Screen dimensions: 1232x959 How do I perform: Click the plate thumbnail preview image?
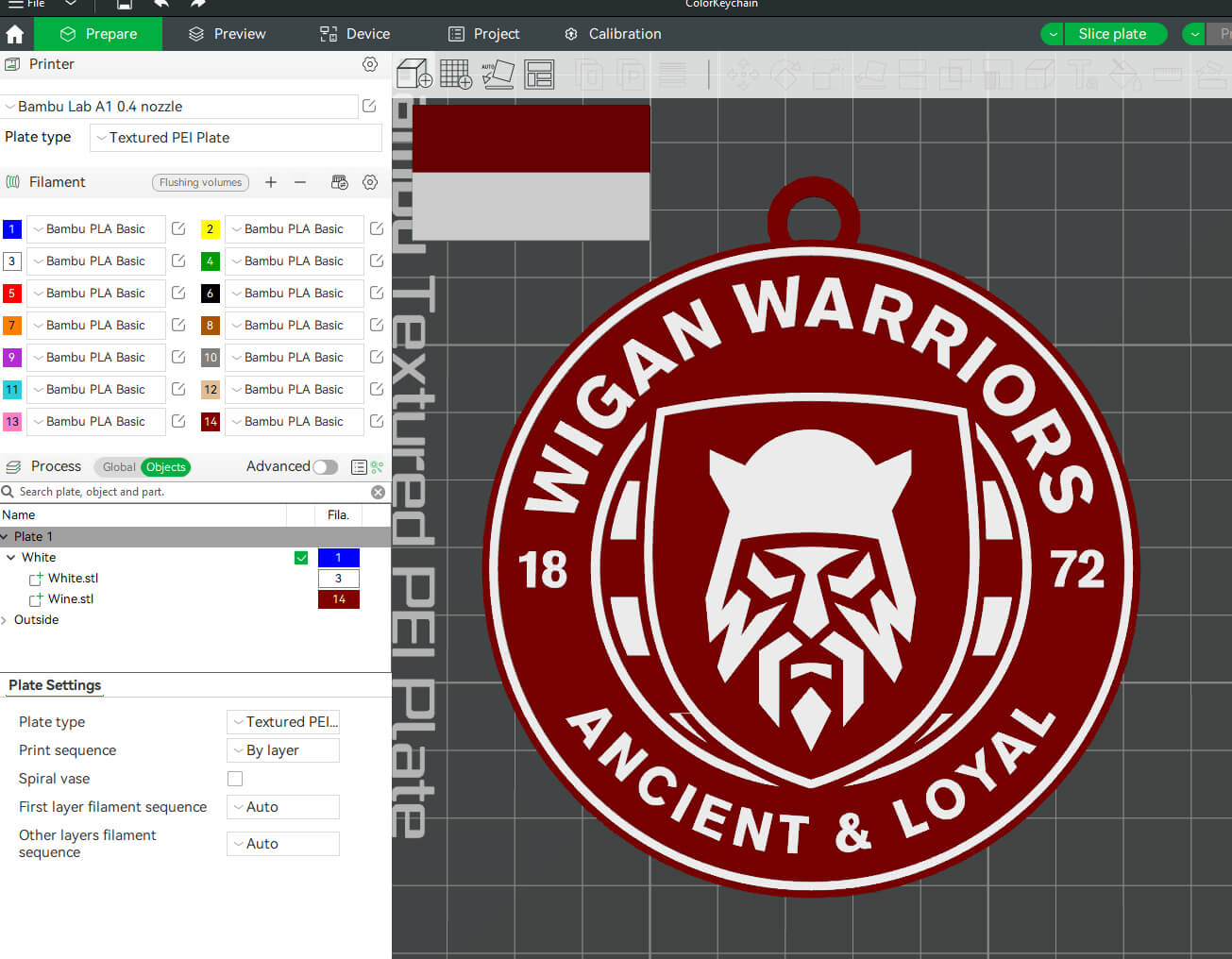pos(532,172)
